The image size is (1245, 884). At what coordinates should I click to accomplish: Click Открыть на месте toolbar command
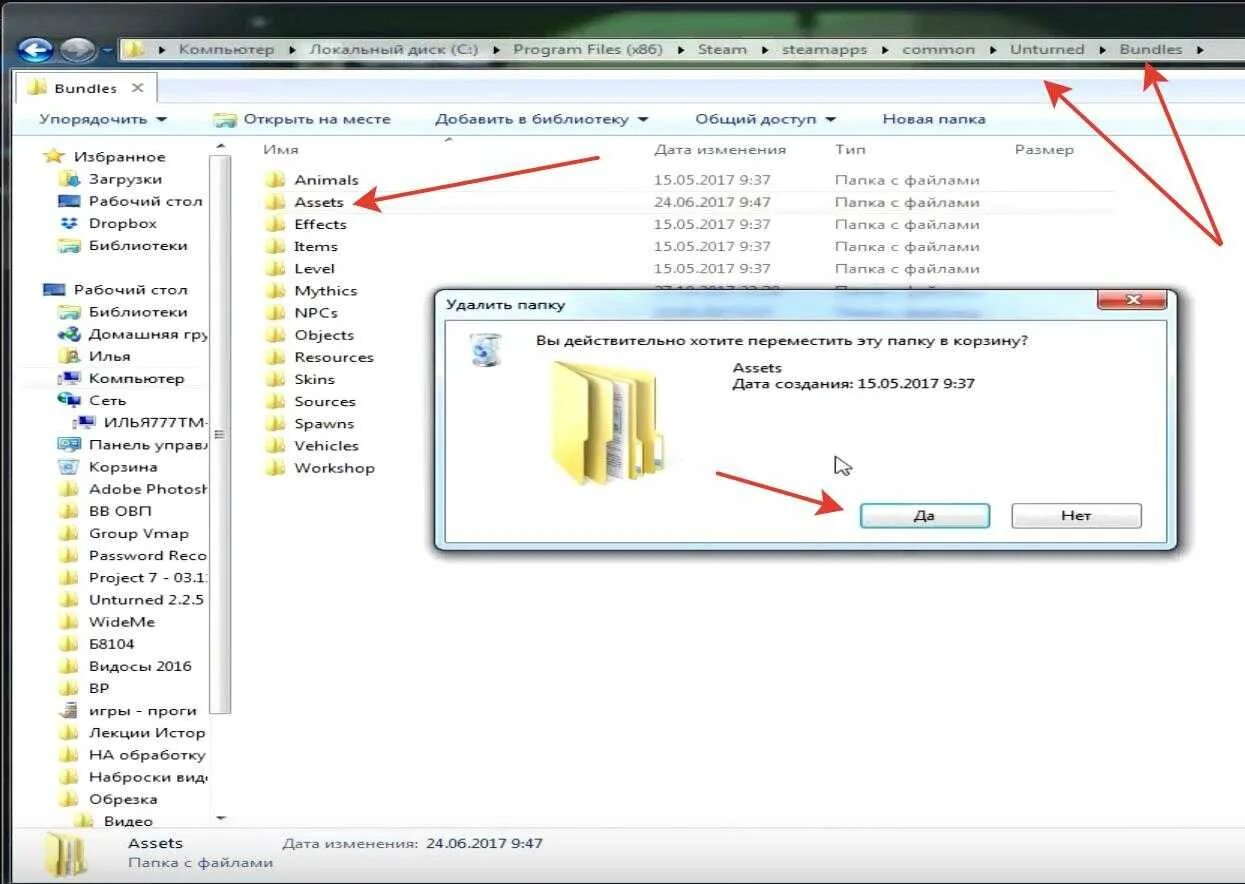(303, 119)
